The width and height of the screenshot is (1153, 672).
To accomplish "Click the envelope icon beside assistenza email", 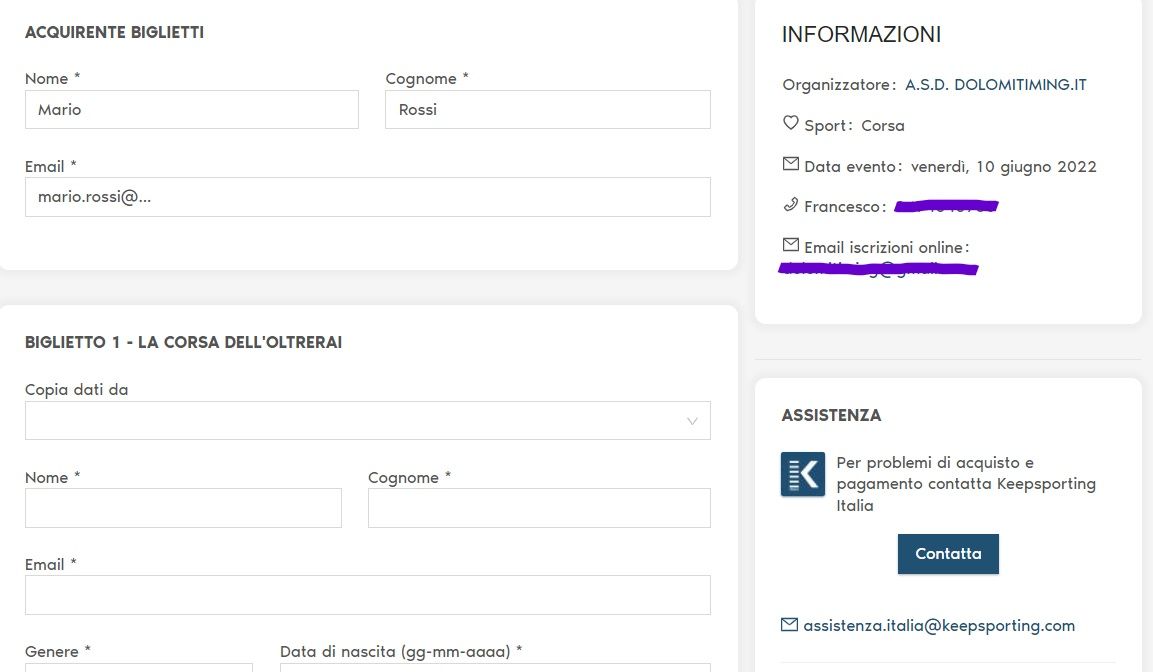I will pos(789,625).
